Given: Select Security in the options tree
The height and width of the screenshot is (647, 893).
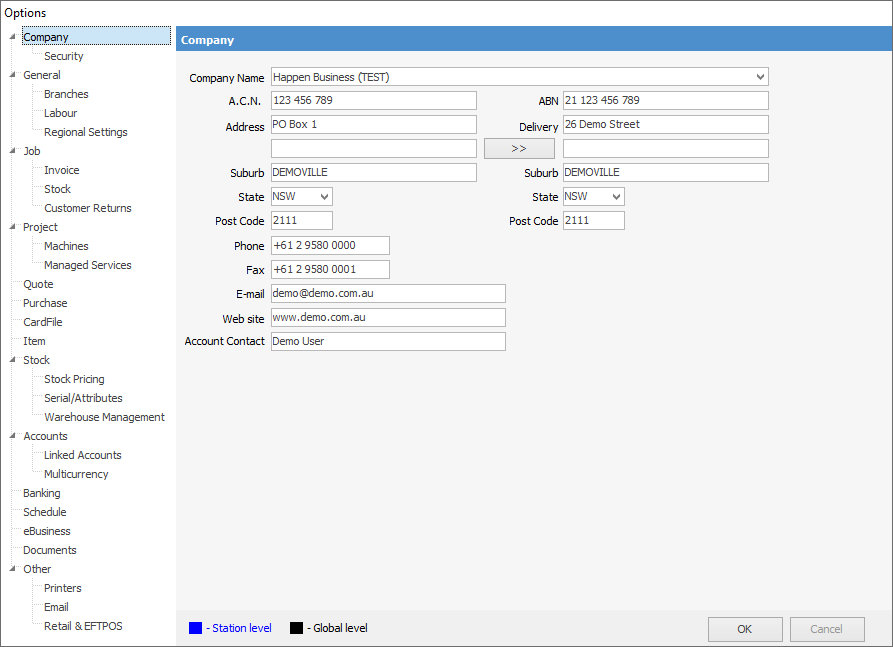Looking at the screenshot, I should click(x=63, y=56).
